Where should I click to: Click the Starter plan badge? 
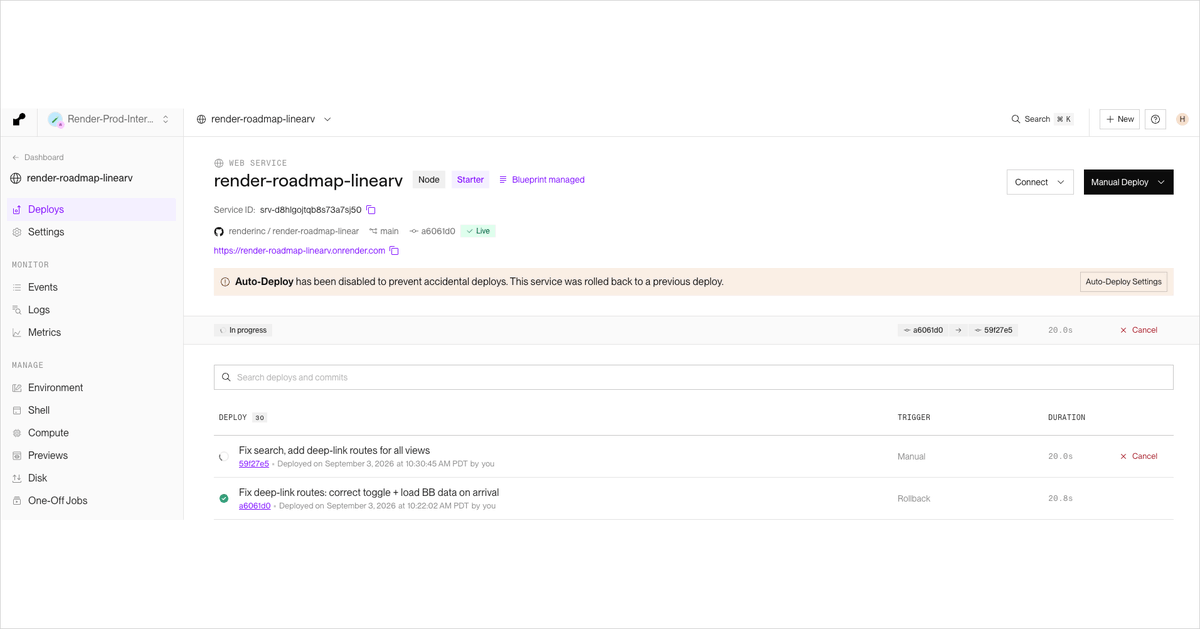[470, 180]
